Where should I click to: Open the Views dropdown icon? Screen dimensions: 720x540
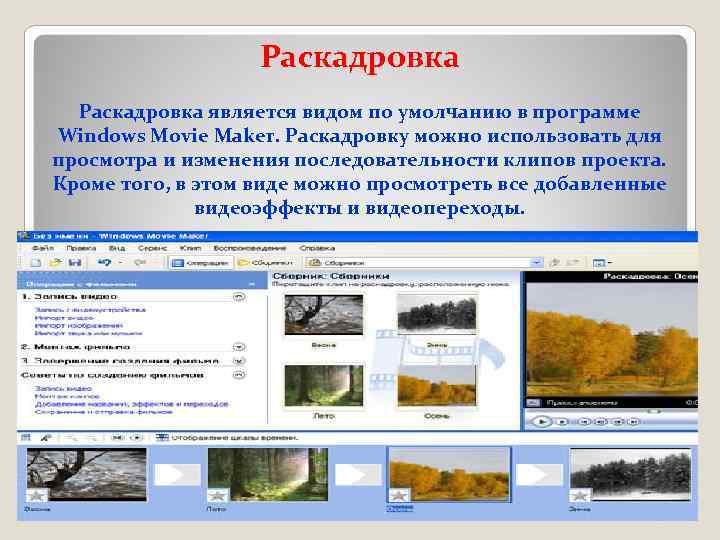coord(602,263)
